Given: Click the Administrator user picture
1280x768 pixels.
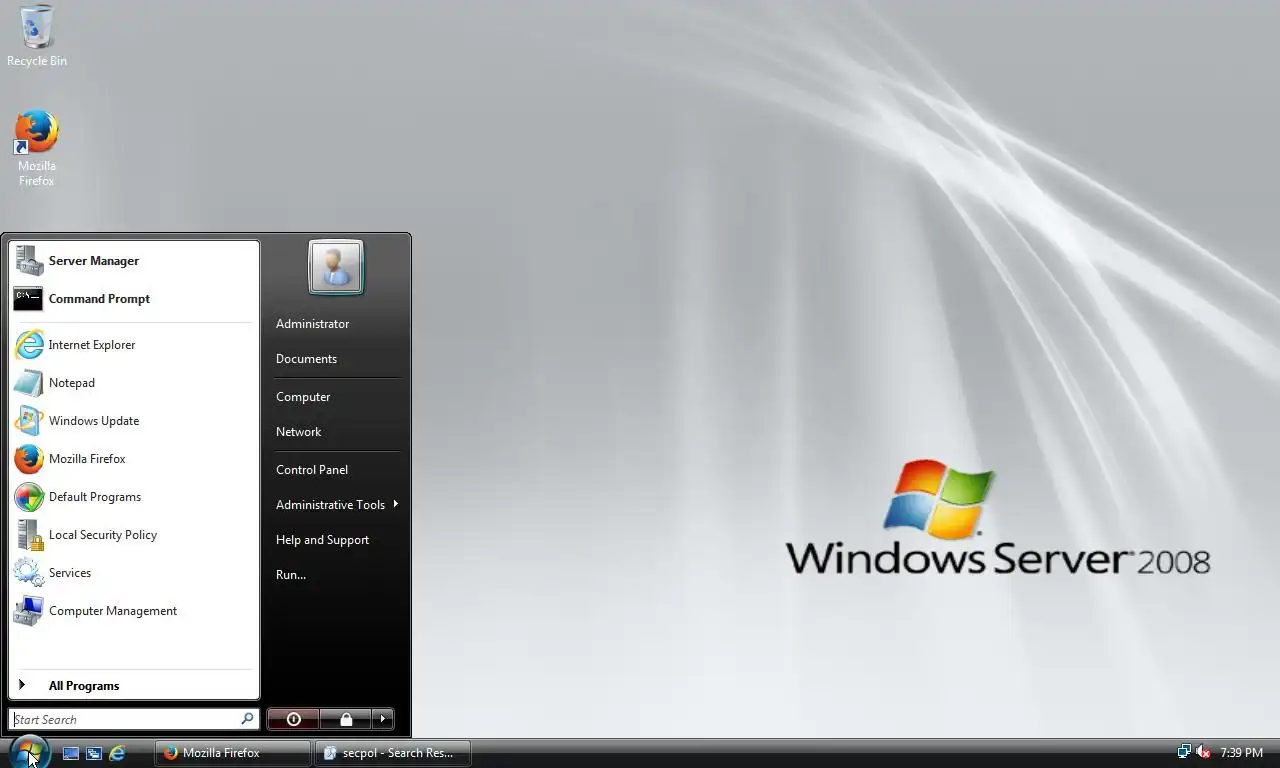Looking at the screenshot, I should 336,267.
